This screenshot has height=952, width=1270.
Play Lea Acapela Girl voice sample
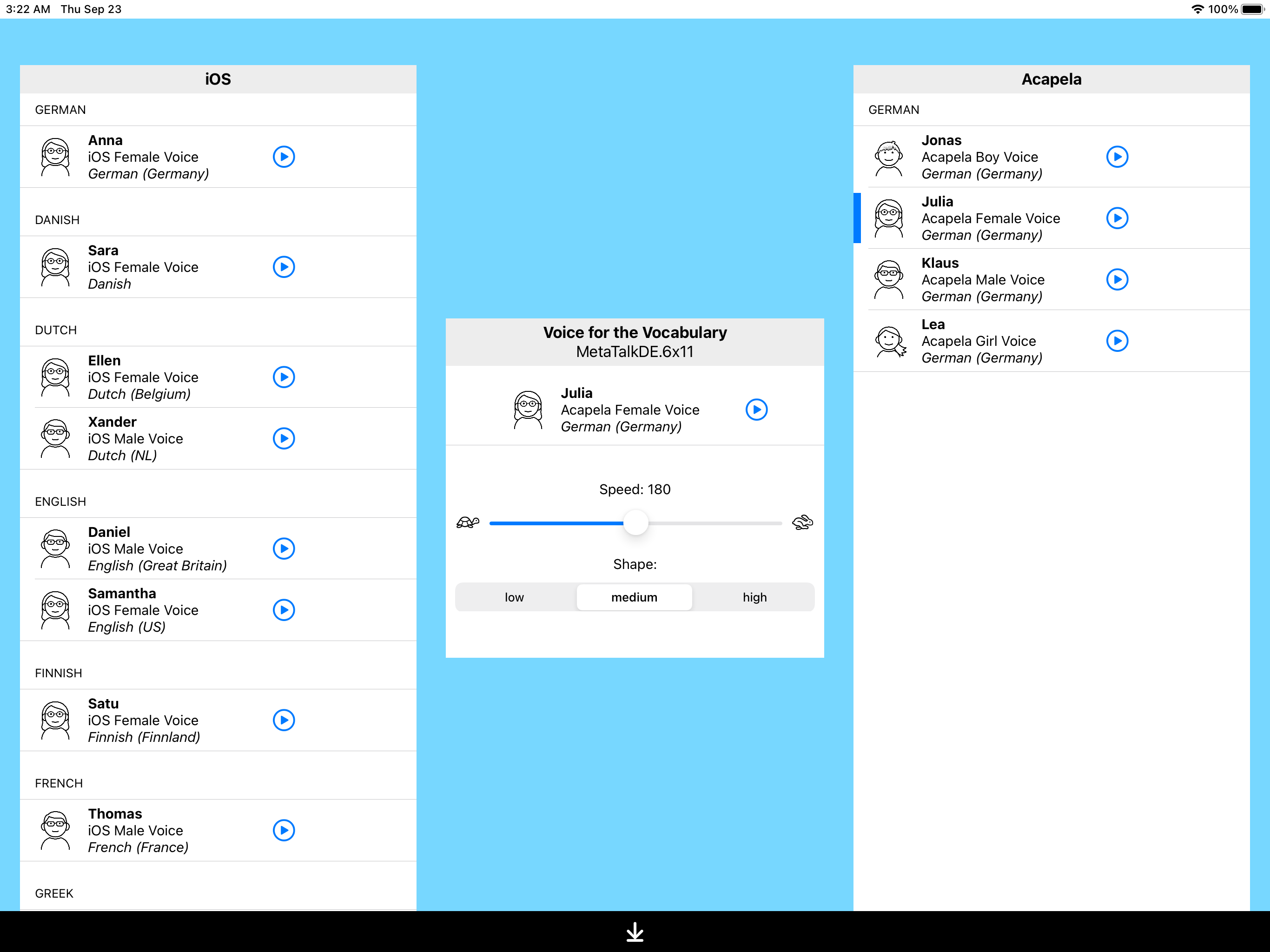1117,341
